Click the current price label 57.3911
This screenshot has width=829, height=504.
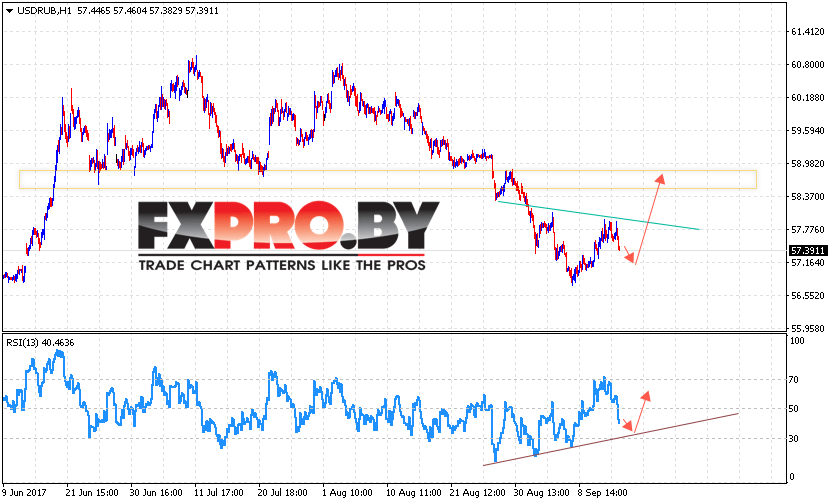coord(808,251)
